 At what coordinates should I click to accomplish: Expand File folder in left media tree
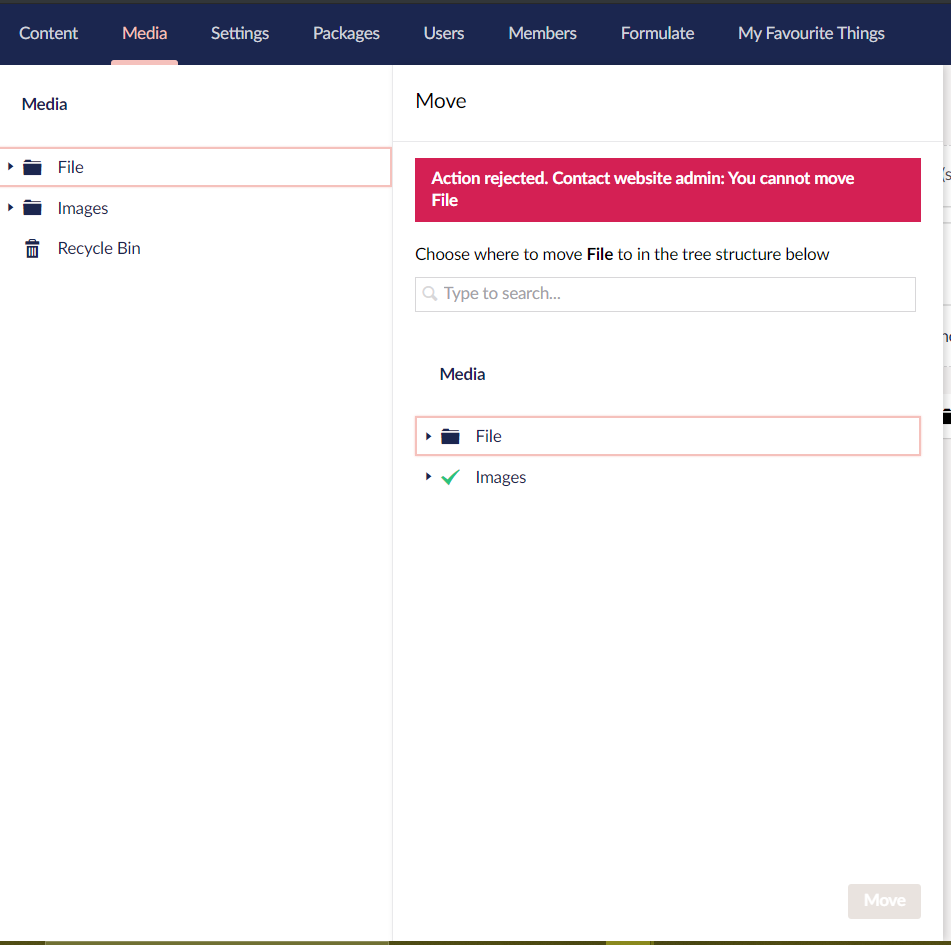click(10, 166)
